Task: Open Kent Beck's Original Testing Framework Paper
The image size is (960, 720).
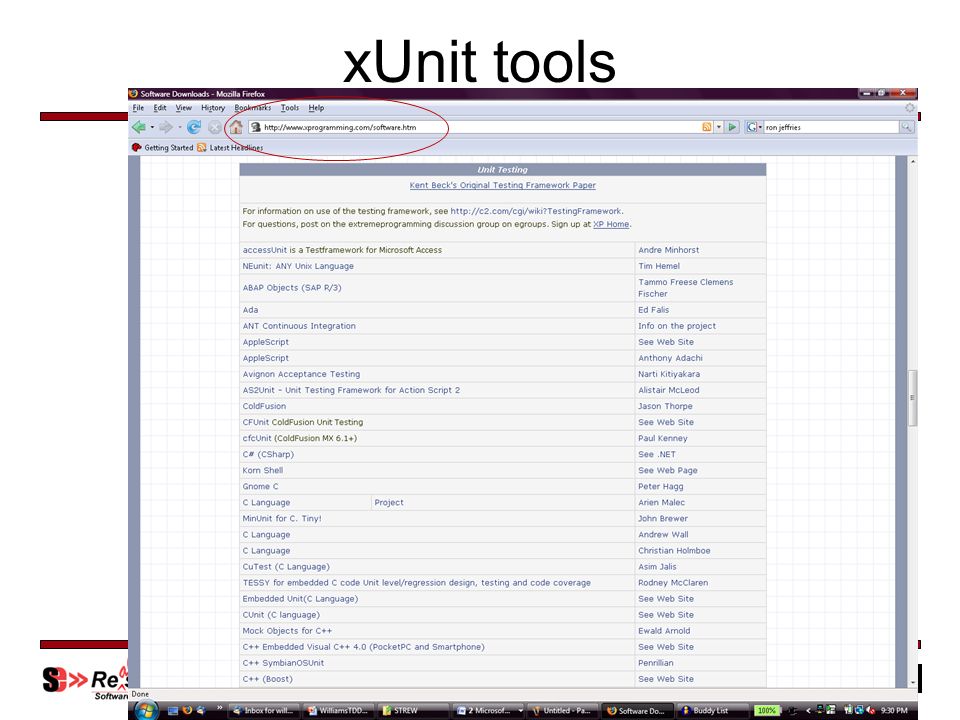Action: [503, 185]
